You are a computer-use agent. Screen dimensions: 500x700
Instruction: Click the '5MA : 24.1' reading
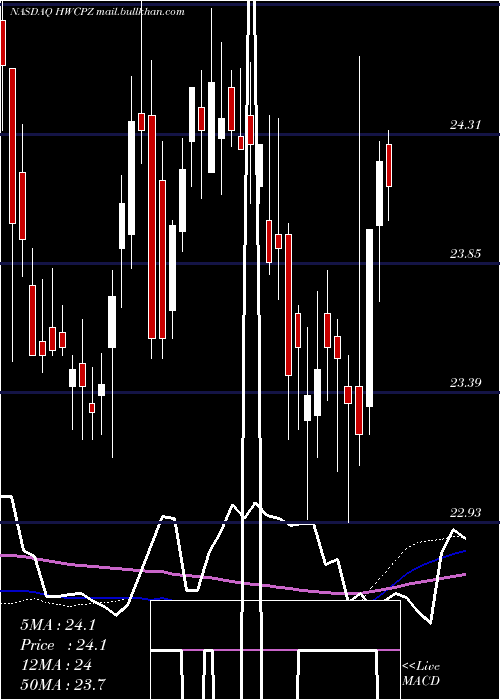tap(58, 625)
